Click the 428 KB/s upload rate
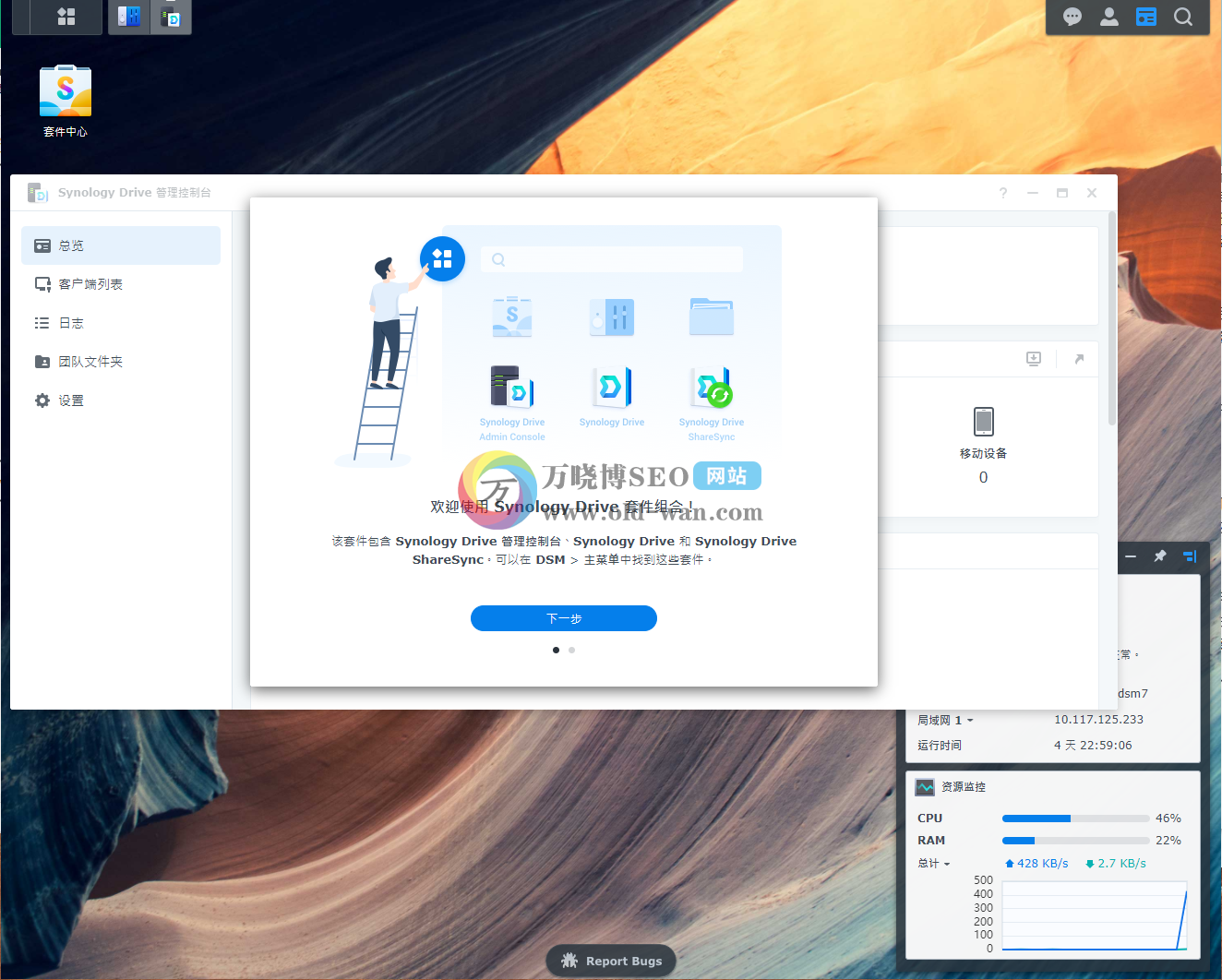Screen dimensions: 1222x980 tap(1036, 864)
